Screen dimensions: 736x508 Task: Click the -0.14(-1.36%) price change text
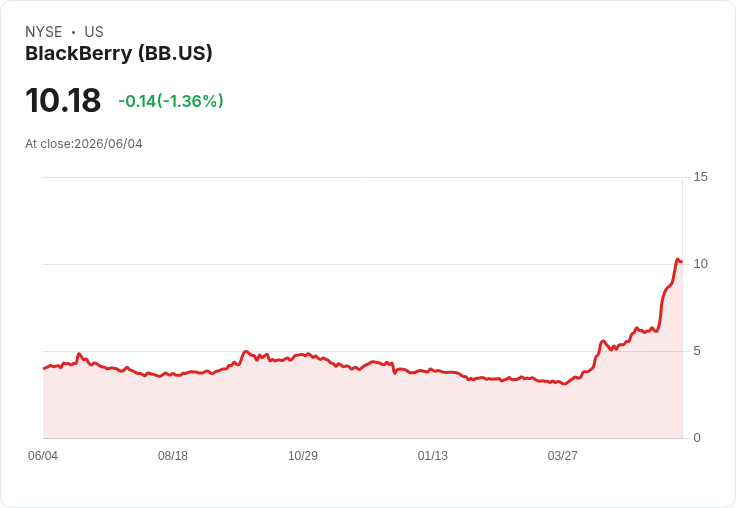click(x=171, y=101)
